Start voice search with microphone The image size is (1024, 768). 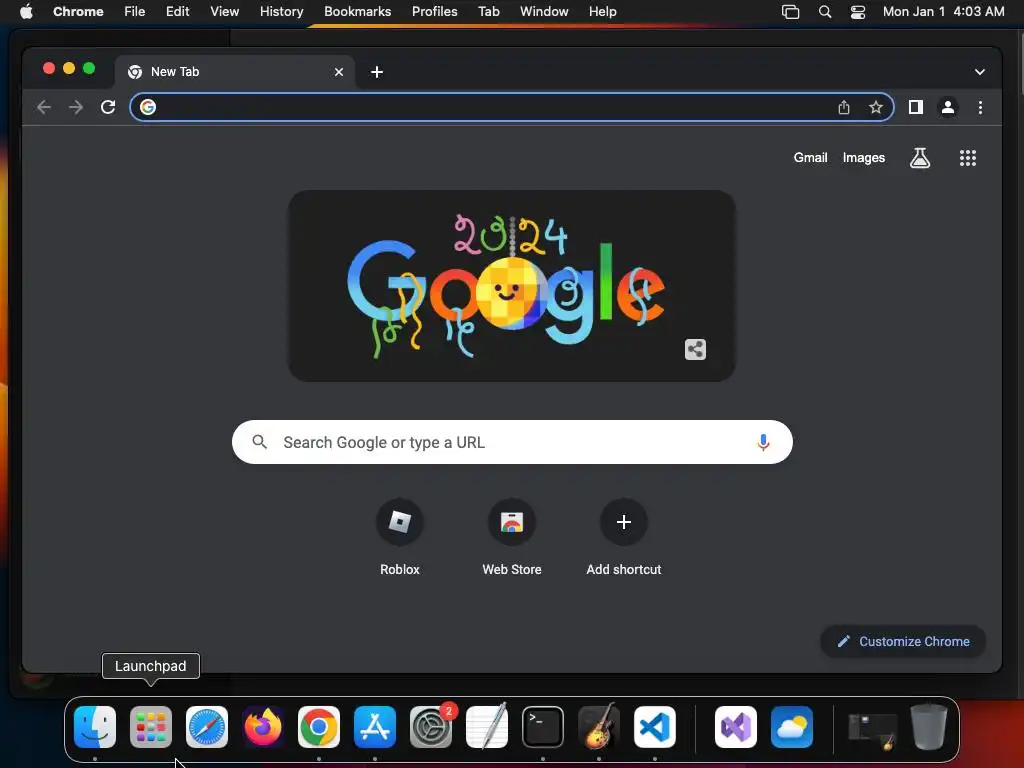763,442
